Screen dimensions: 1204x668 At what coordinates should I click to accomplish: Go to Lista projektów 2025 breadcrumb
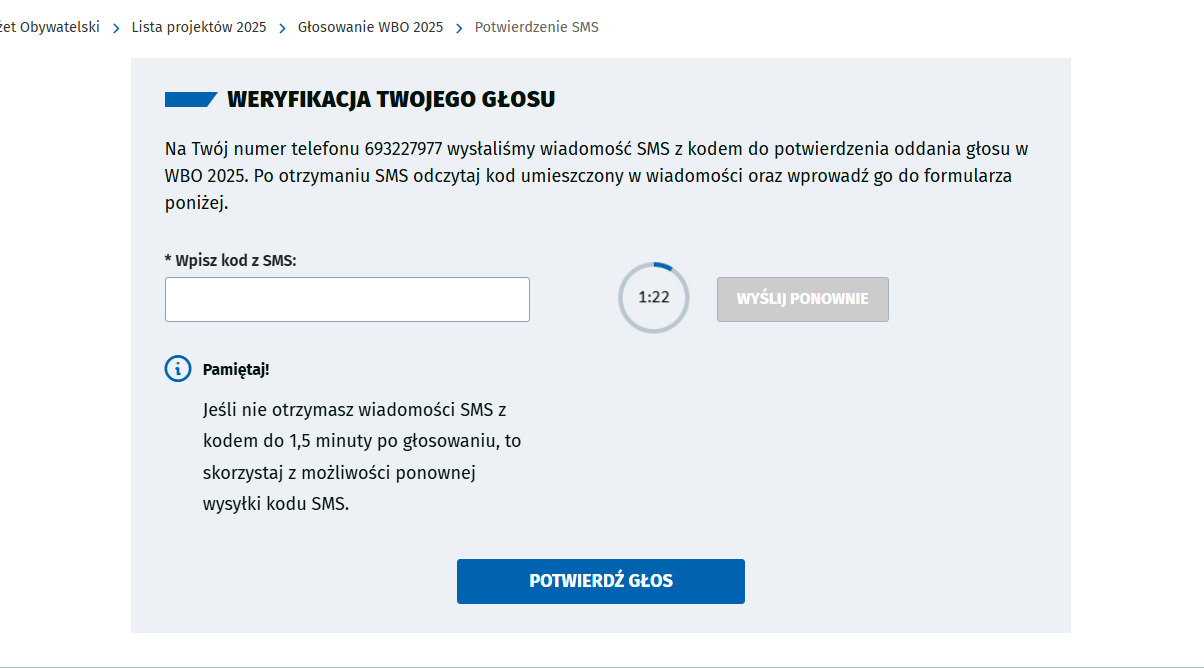pos(199,27)
